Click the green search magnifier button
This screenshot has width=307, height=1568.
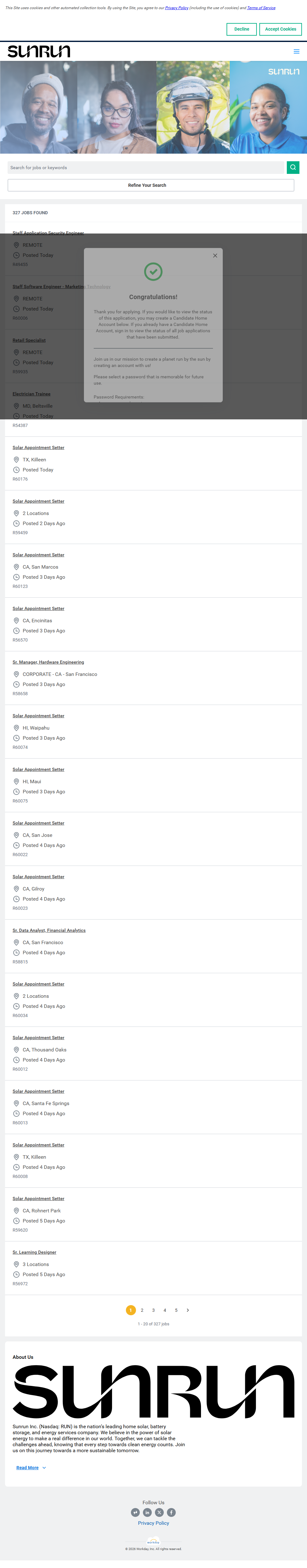[293, 167]
